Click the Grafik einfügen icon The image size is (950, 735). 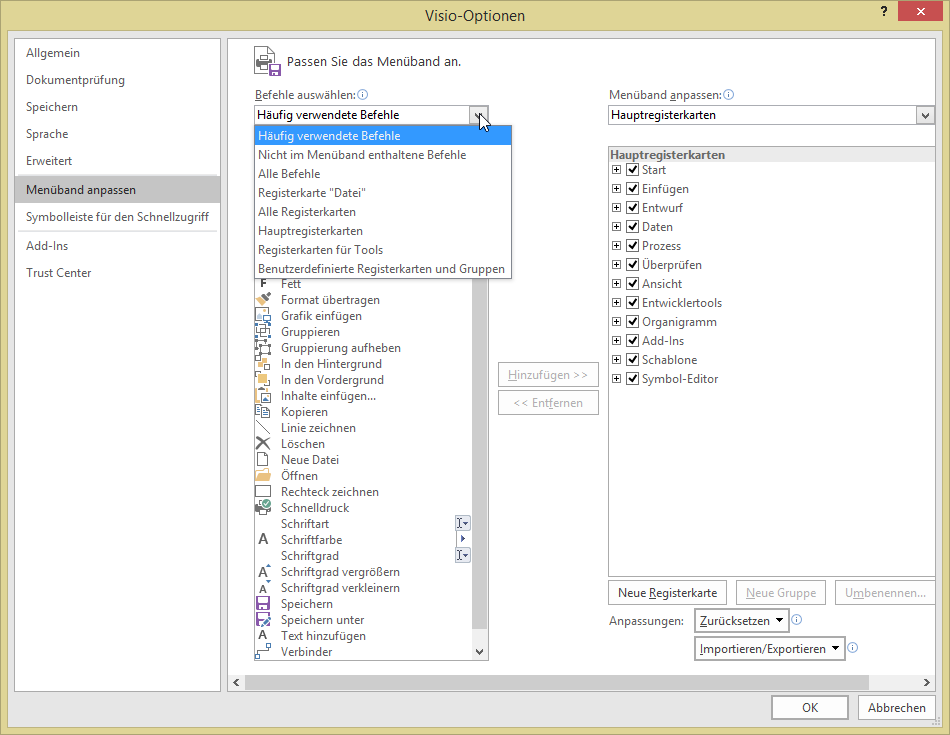[x=263, y=316]
